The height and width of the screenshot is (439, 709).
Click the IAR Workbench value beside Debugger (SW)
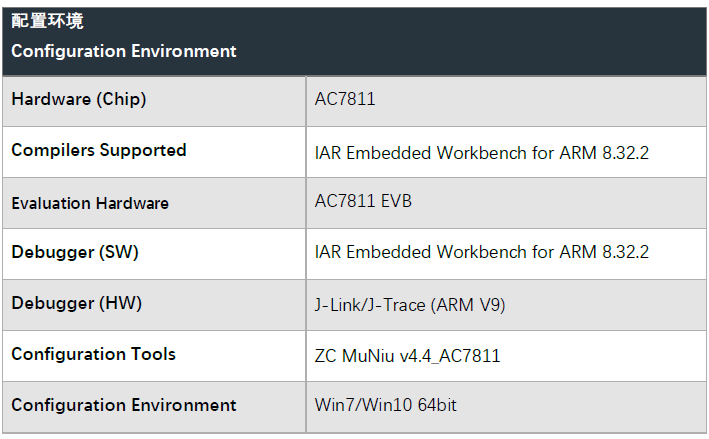pyautogui.click(x=482, y=252)
